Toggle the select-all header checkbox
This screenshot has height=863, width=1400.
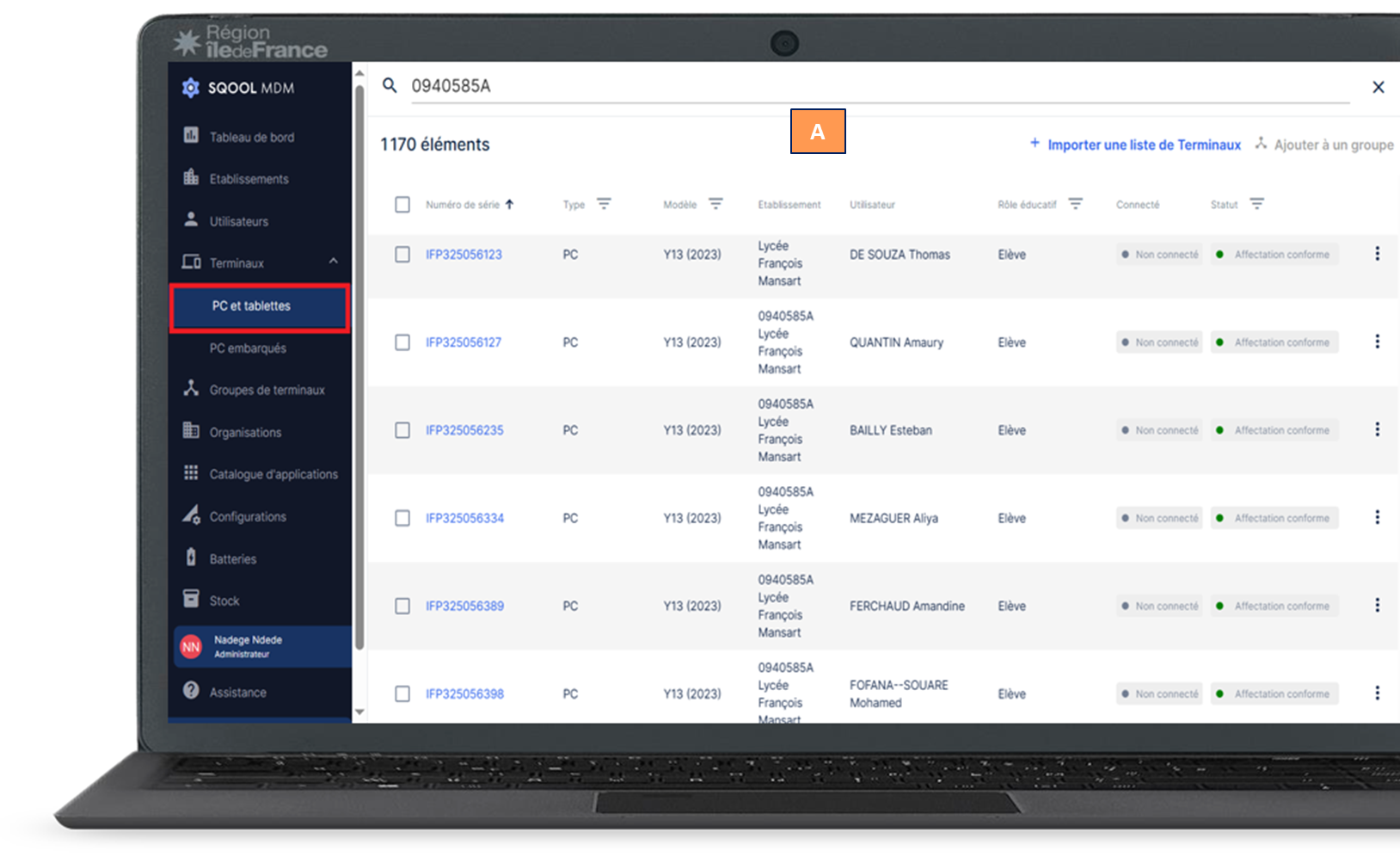(x=402, y=205)
